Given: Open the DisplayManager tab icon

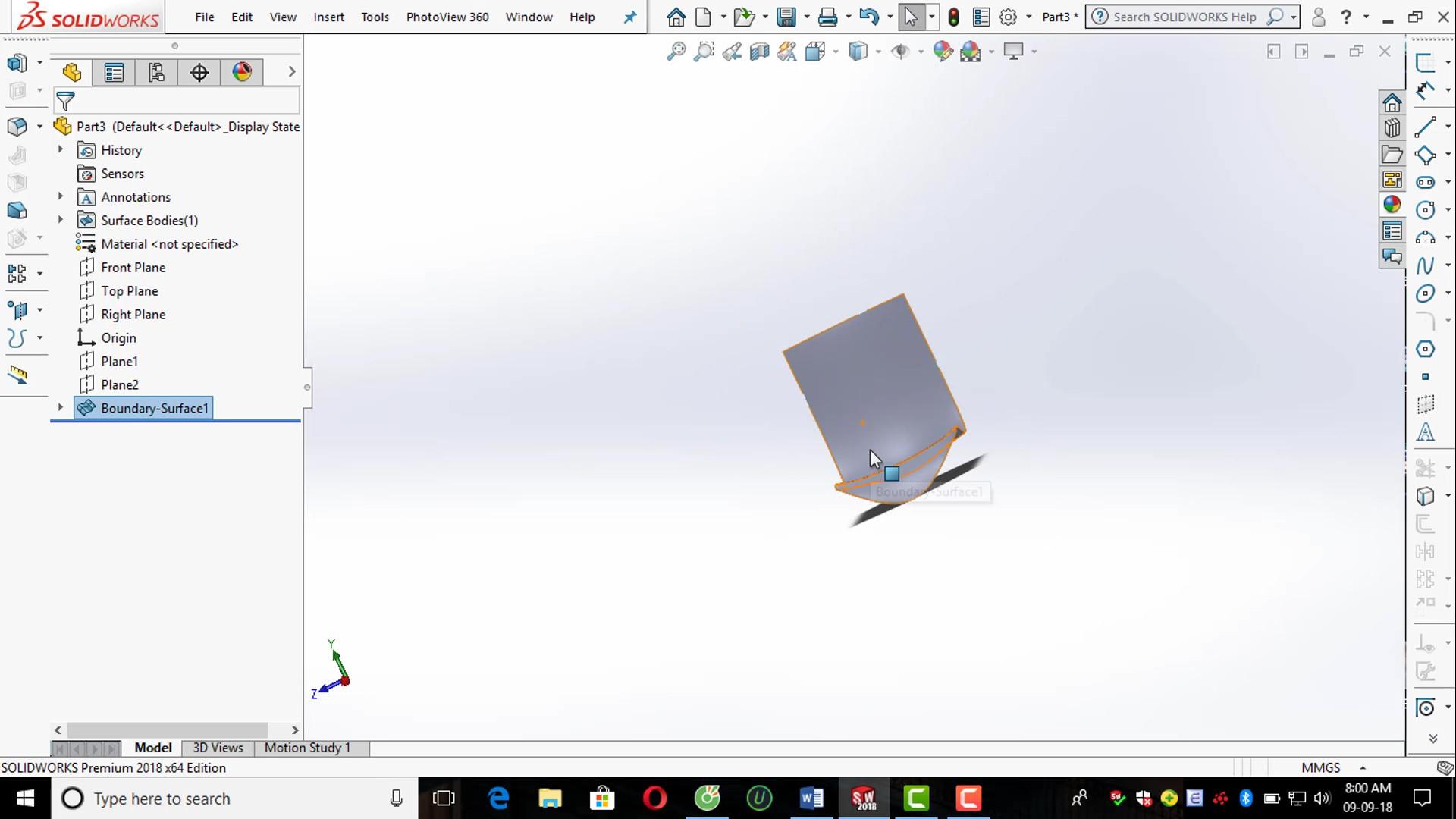Looking at the screenshot, I should (x=242, y=73).
